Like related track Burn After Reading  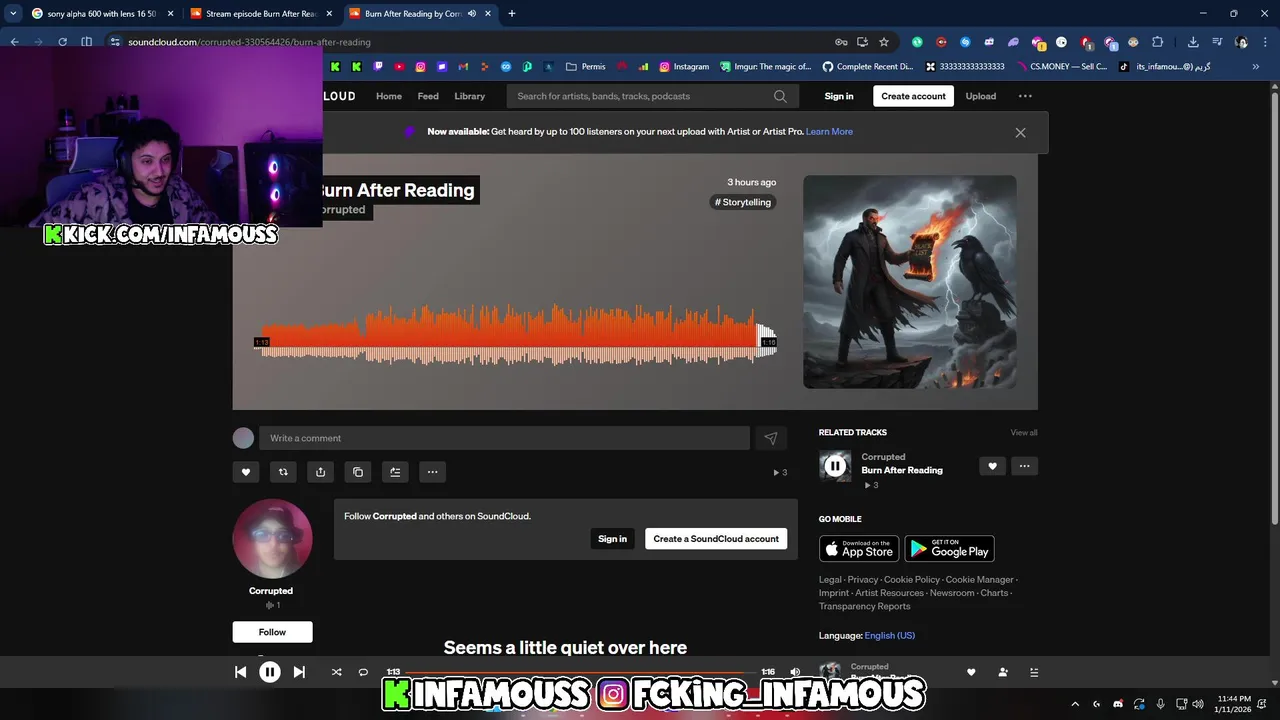(992, 466)
